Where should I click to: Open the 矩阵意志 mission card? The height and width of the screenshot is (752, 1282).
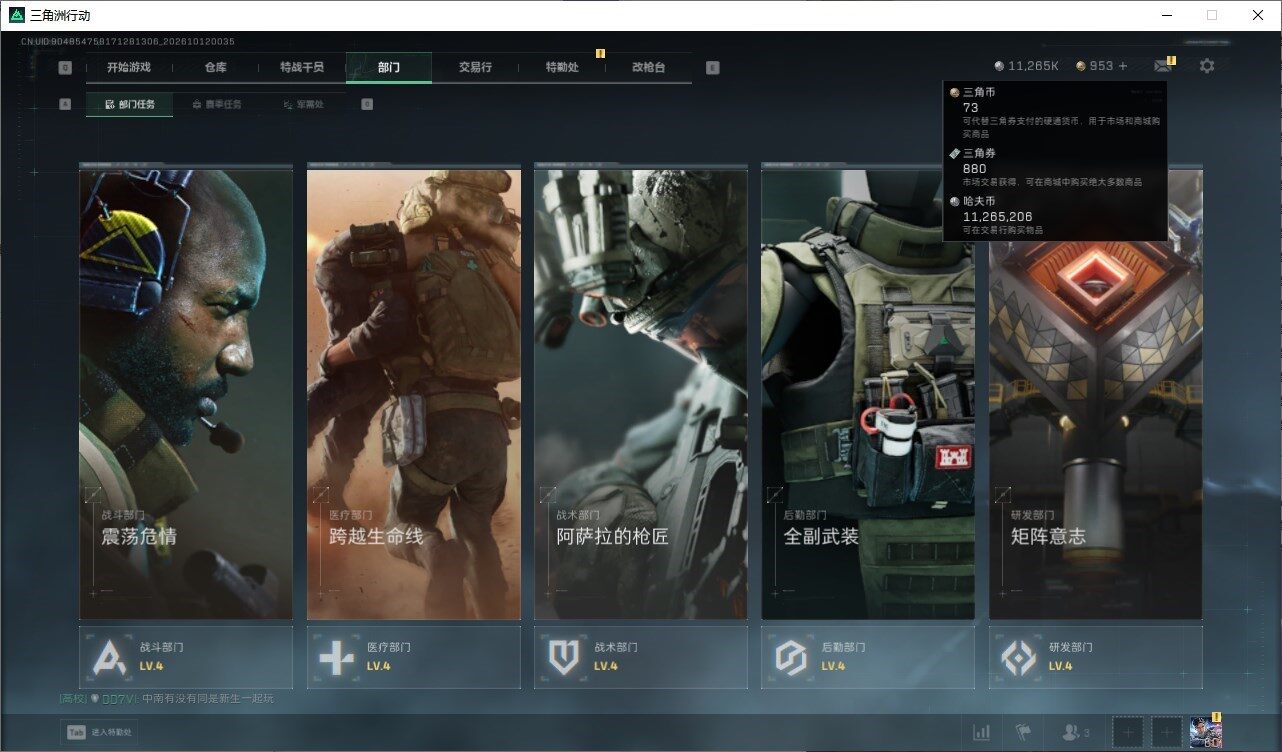(x=1096, y=393)
